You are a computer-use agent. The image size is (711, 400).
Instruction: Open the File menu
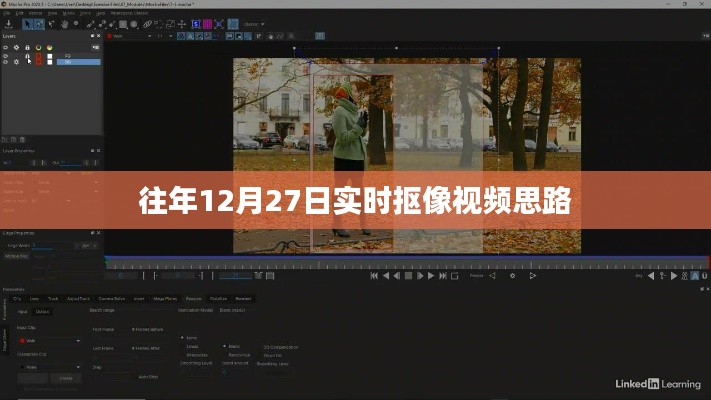[6, 13]
